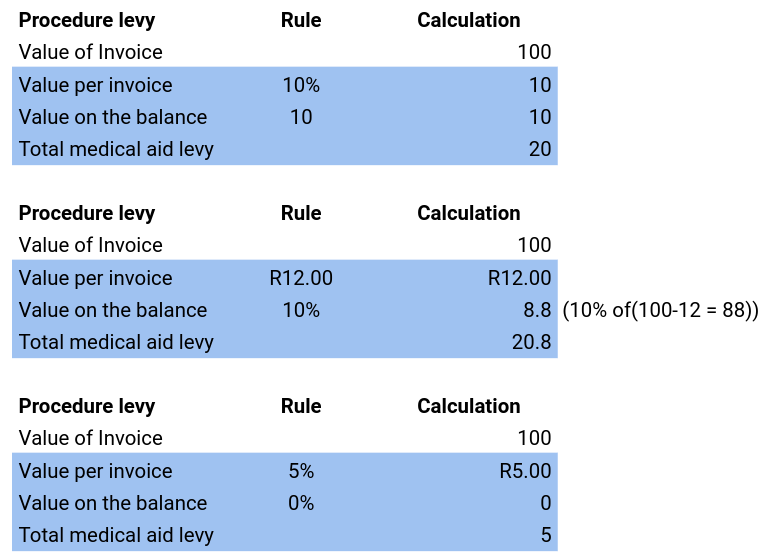Screen dimensions: 778x556
Task: Click 'Value on the balance' in second table
Action: point(113,310)
